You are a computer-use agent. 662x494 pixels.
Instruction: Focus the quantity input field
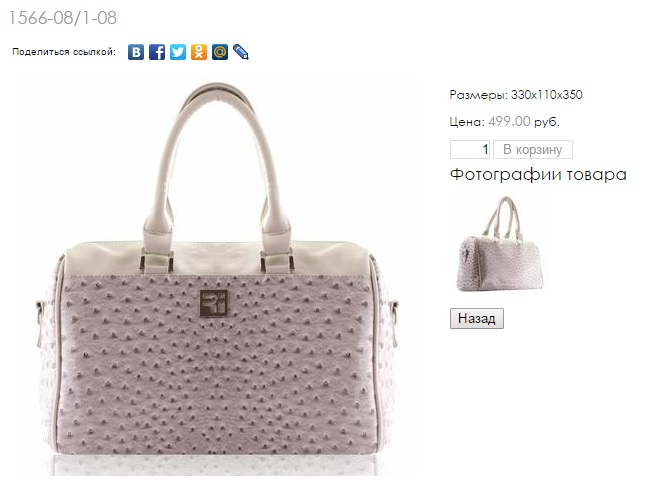[x=470, y=149]
